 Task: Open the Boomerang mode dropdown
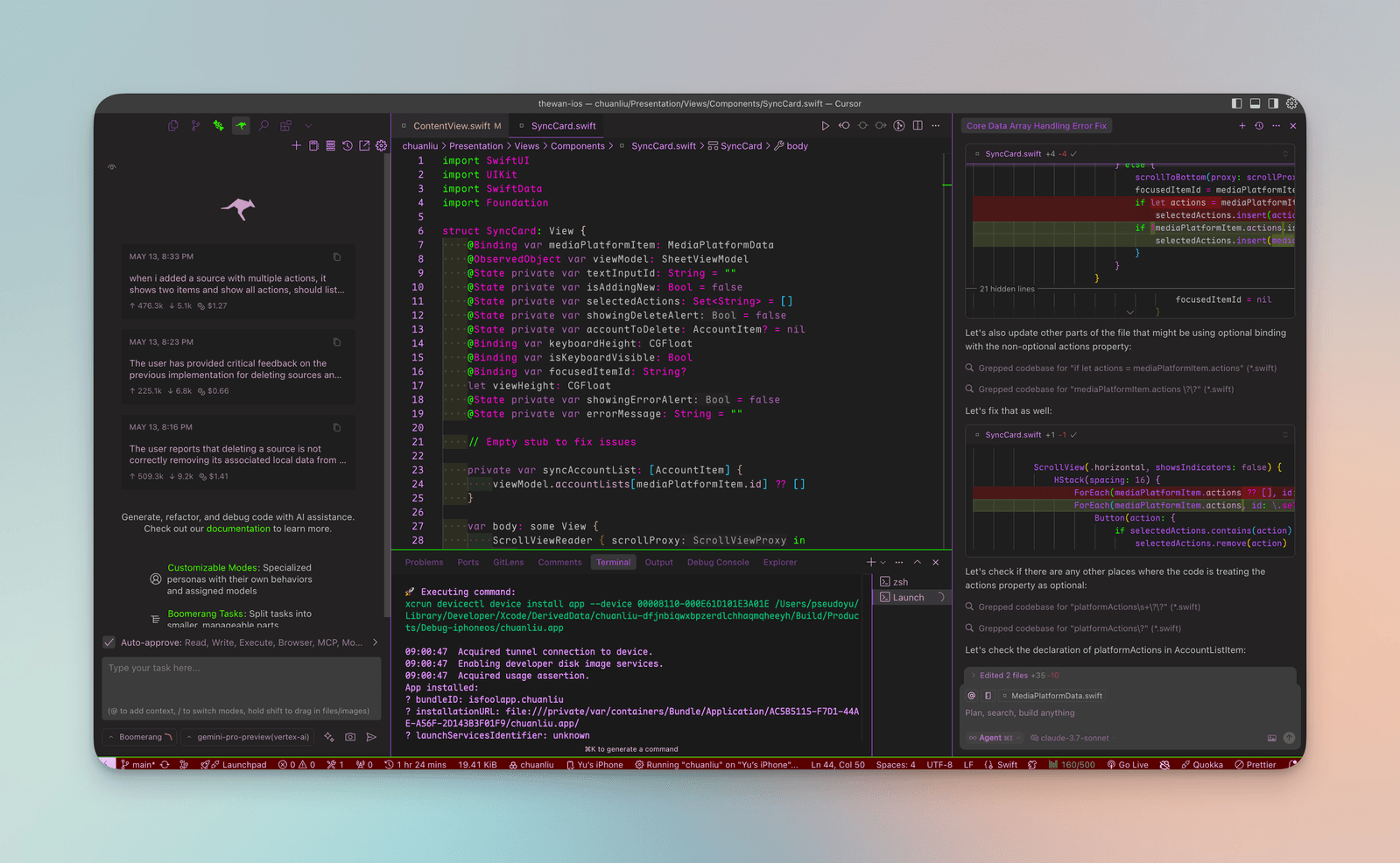[x=140, y=737]
